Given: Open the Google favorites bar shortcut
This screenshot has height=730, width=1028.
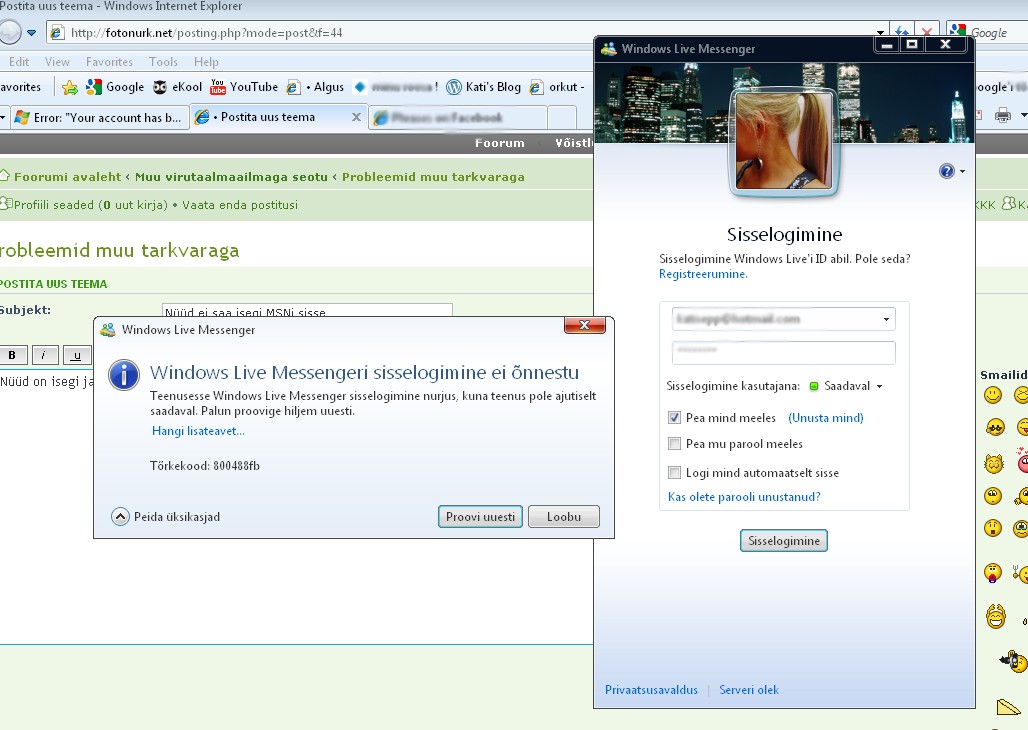Looking at the screenshot, I should coord(115,87).
